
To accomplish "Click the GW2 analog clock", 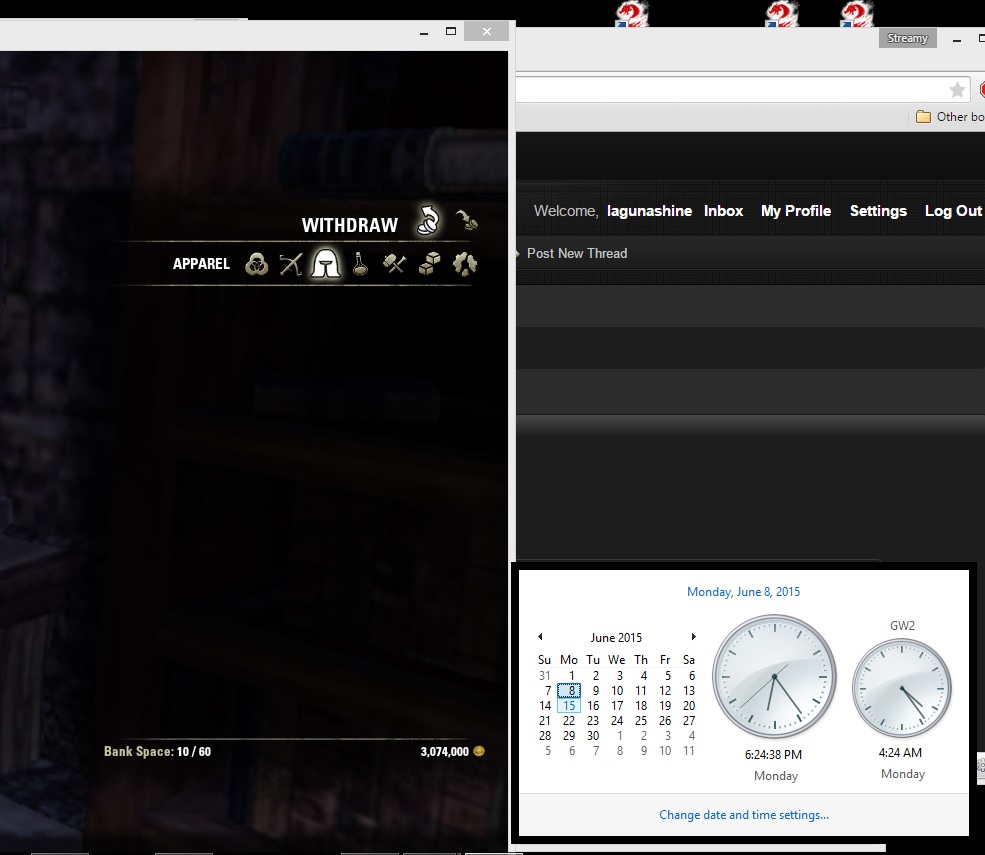I will (x=901, y=688).
